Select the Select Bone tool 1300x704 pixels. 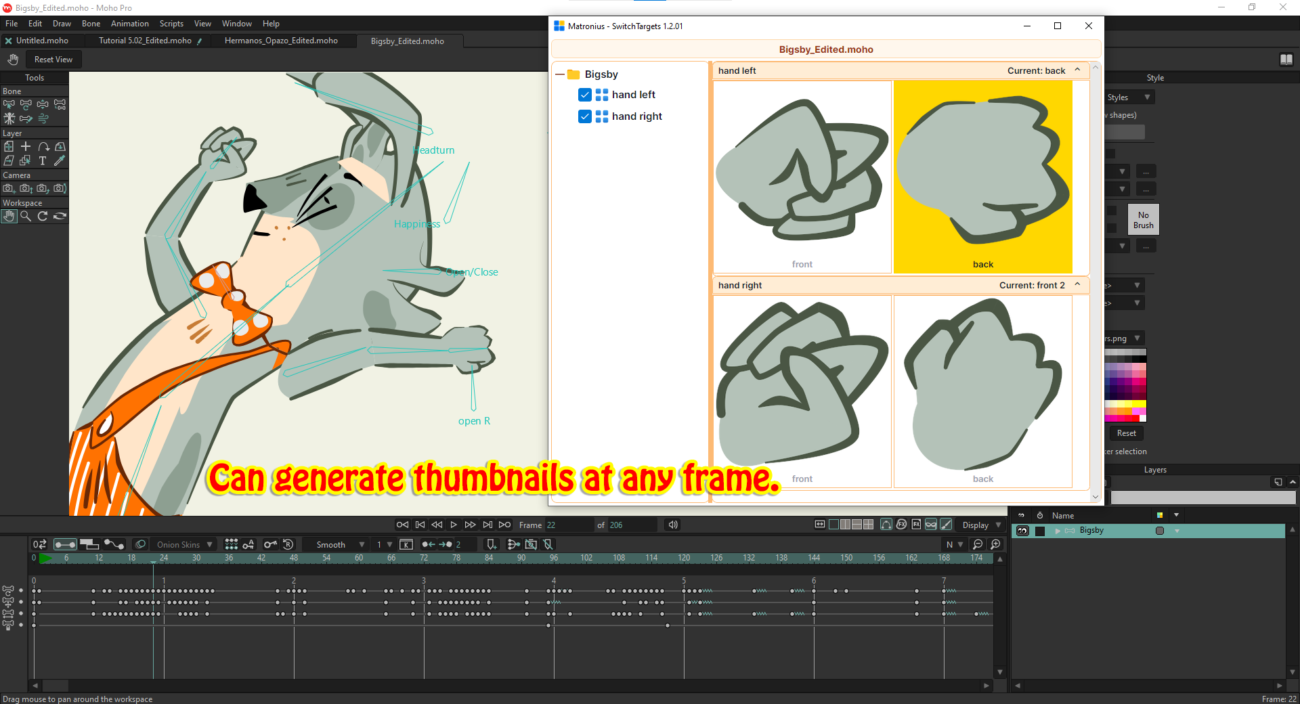pos(9,104)
